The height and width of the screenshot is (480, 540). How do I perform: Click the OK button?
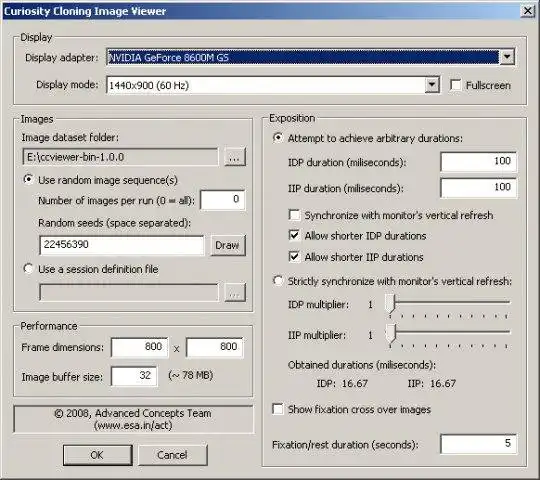[97, 455]
